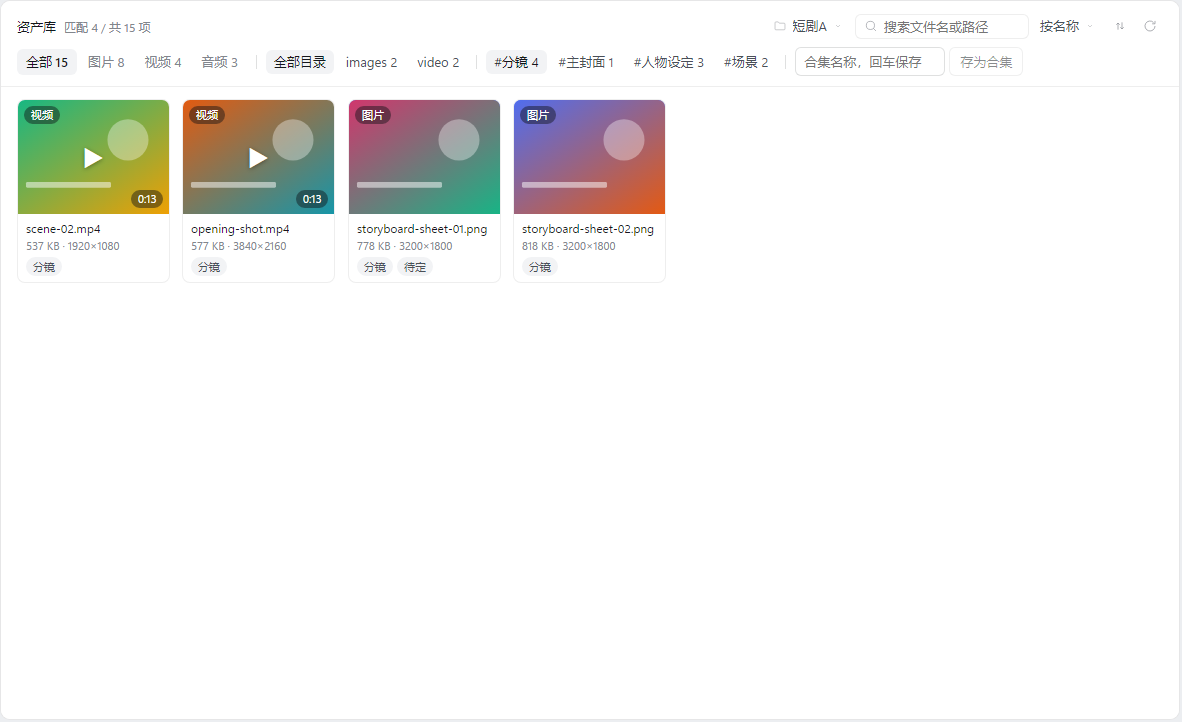The width and height of the screenshot is (1182, 722).
Task: Click the 资产库 title
Action: point(36,27)
